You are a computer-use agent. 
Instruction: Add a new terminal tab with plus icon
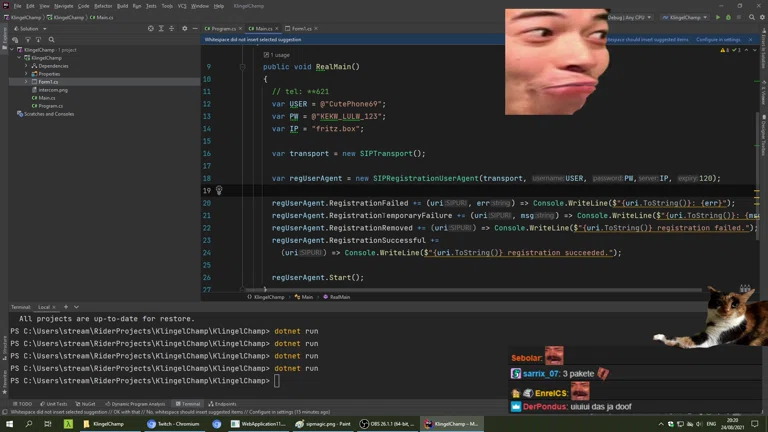pos(66,307)
